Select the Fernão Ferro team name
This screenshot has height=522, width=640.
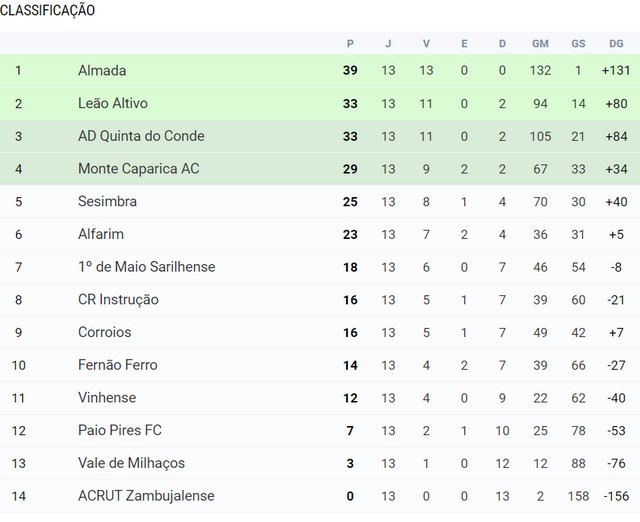point(118,365)
